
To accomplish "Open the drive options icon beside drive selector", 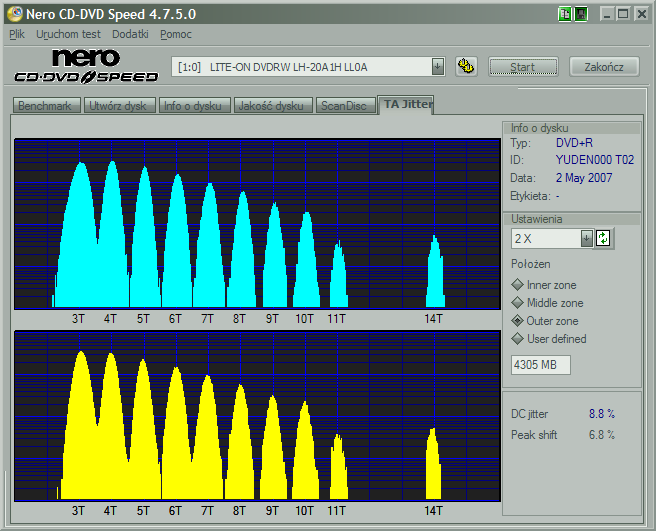I will coord(466,67).
